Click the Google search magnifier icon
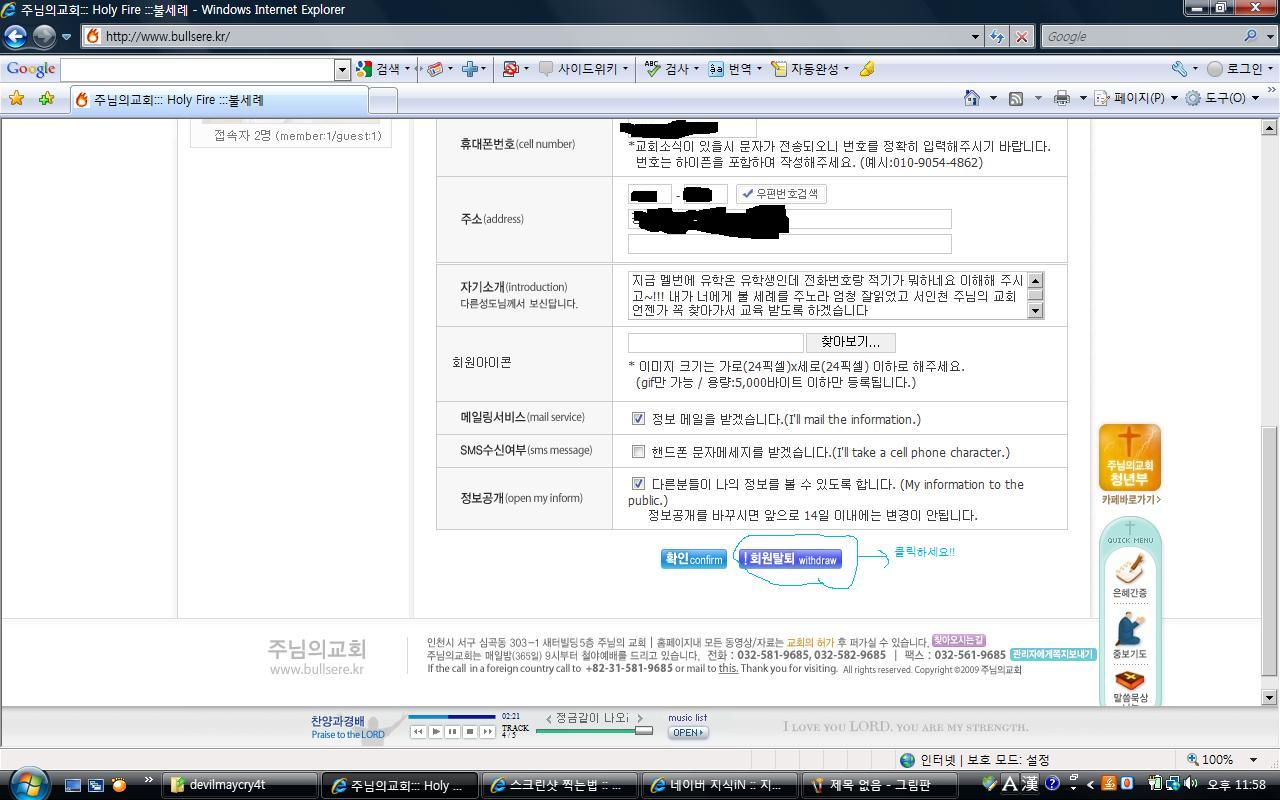The height and width of the screenshot is (800, 1280). point(1251,36)
